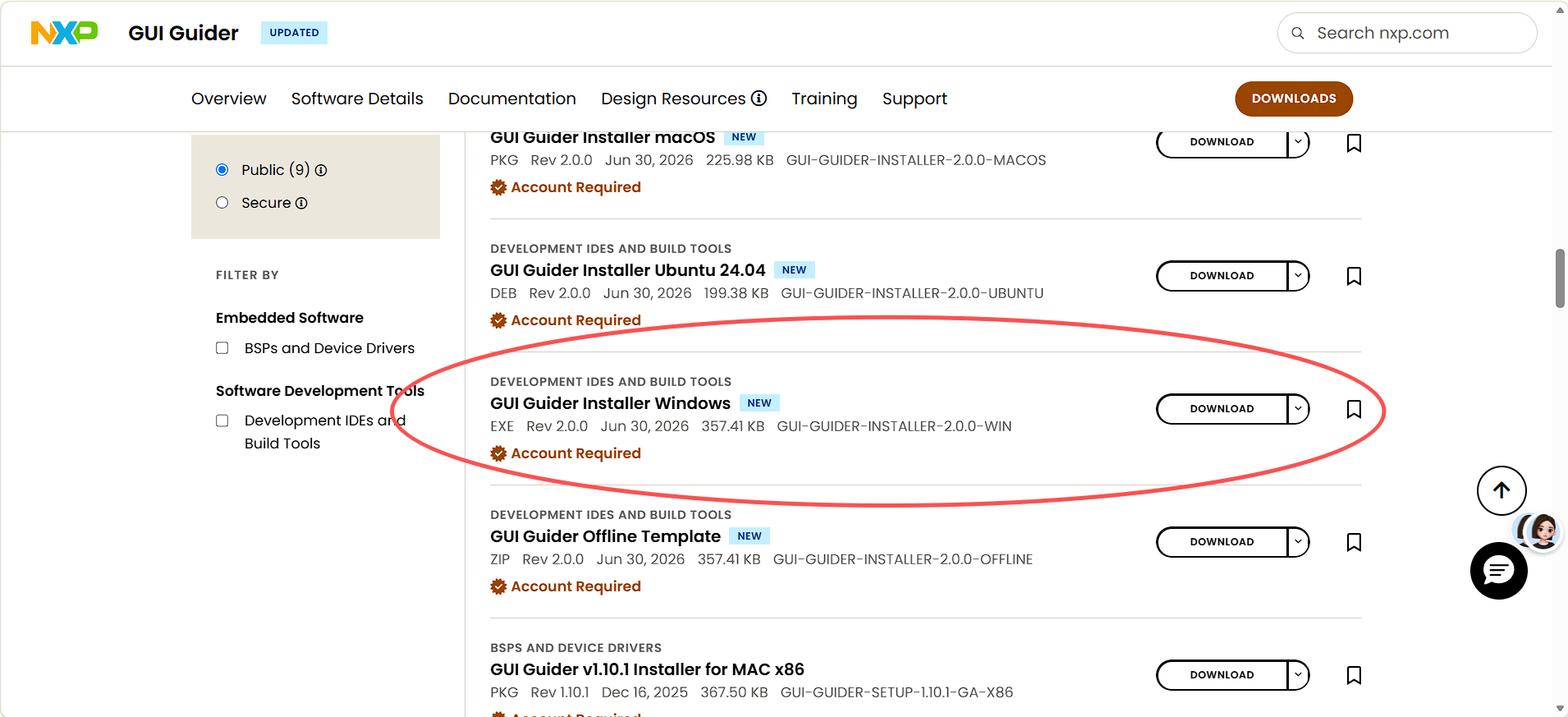Image resolution: width=1568 pixels, height=717 pixels.
Task: Click the NEW badge beside Offline Template
Action: click(x=750, y=536)
